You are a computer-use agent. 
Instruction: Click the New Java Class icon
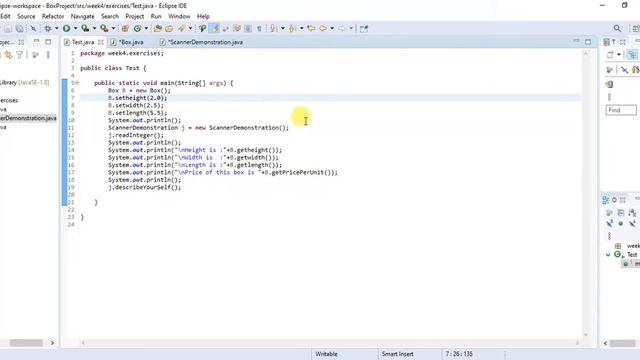138,28
